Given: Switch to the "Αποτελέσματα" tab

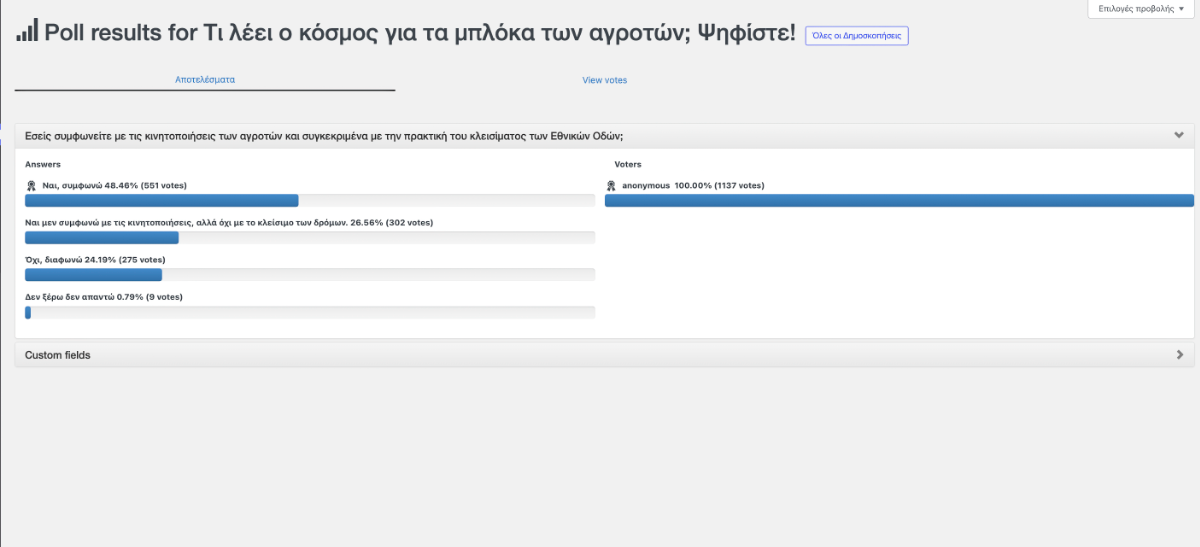Looking at the screenshot, I should click(x=205, y=80).
